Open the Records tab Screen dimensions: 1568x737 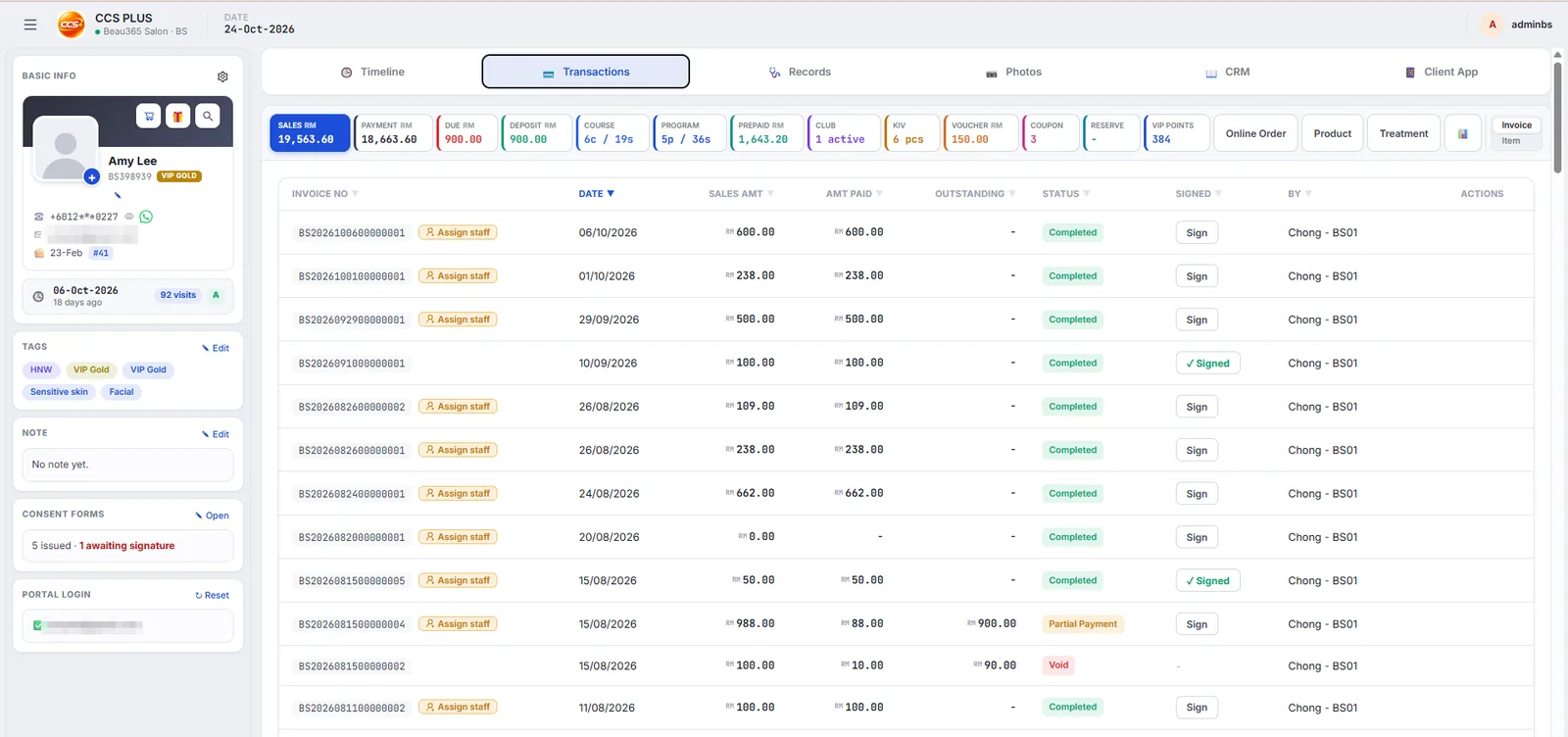pos(800,72)
